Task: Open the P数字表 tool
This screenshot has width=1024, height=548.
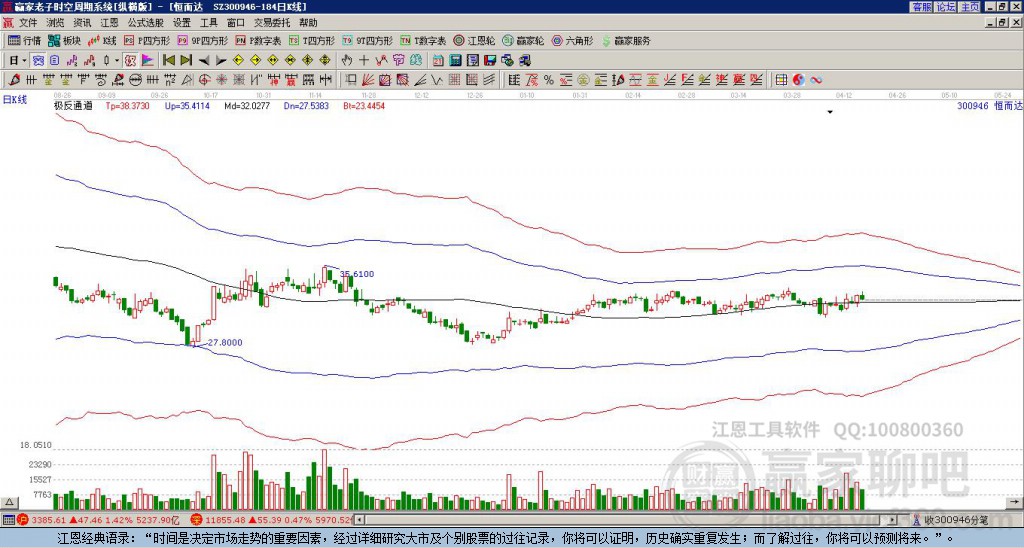Action: pos(258,40)
